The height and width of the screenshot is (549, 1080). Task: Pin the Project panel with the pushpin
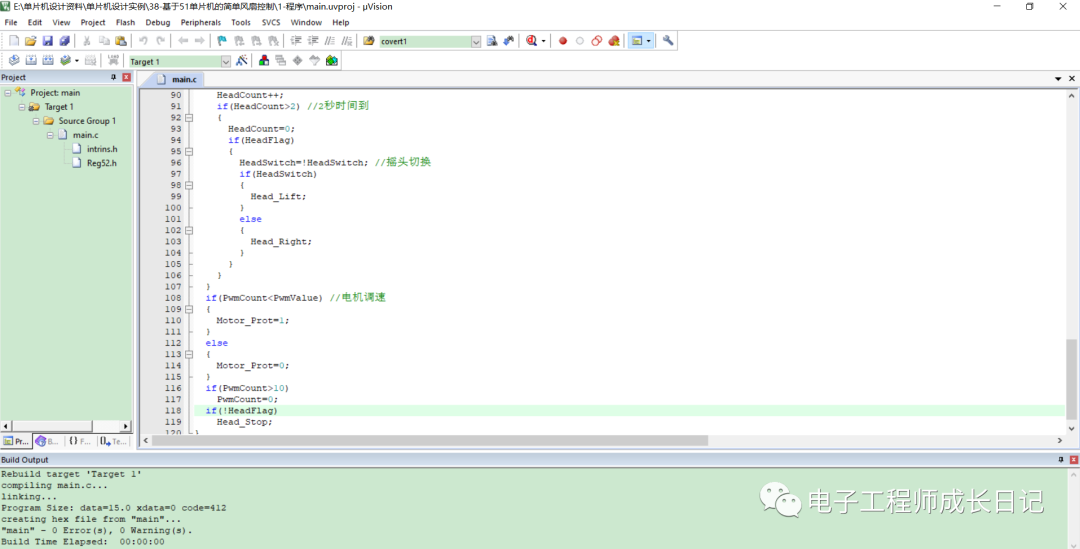coord(113,77)
